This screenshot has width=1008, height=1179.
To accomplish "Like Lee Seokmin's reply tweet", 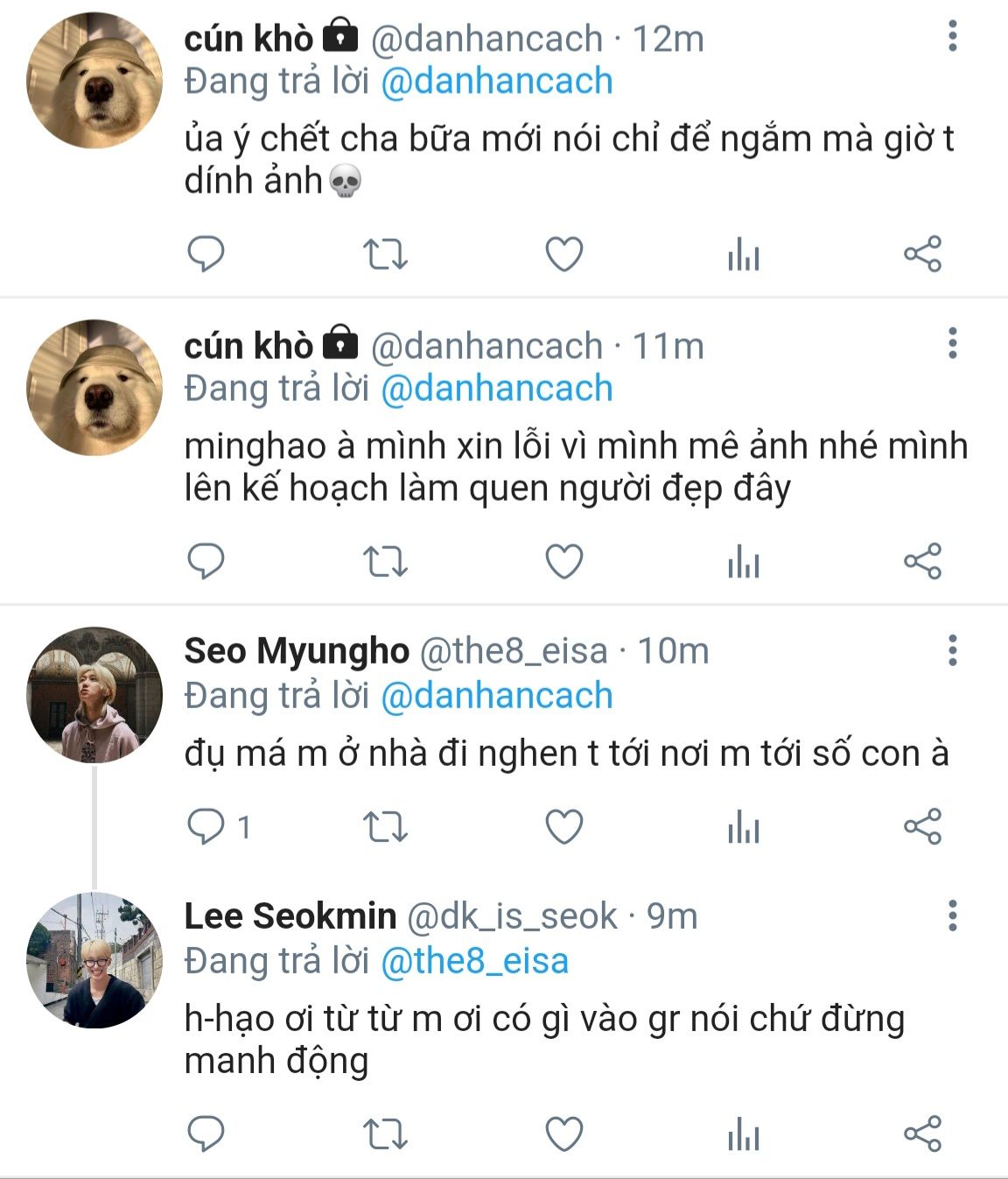I will coord(564,1134).
